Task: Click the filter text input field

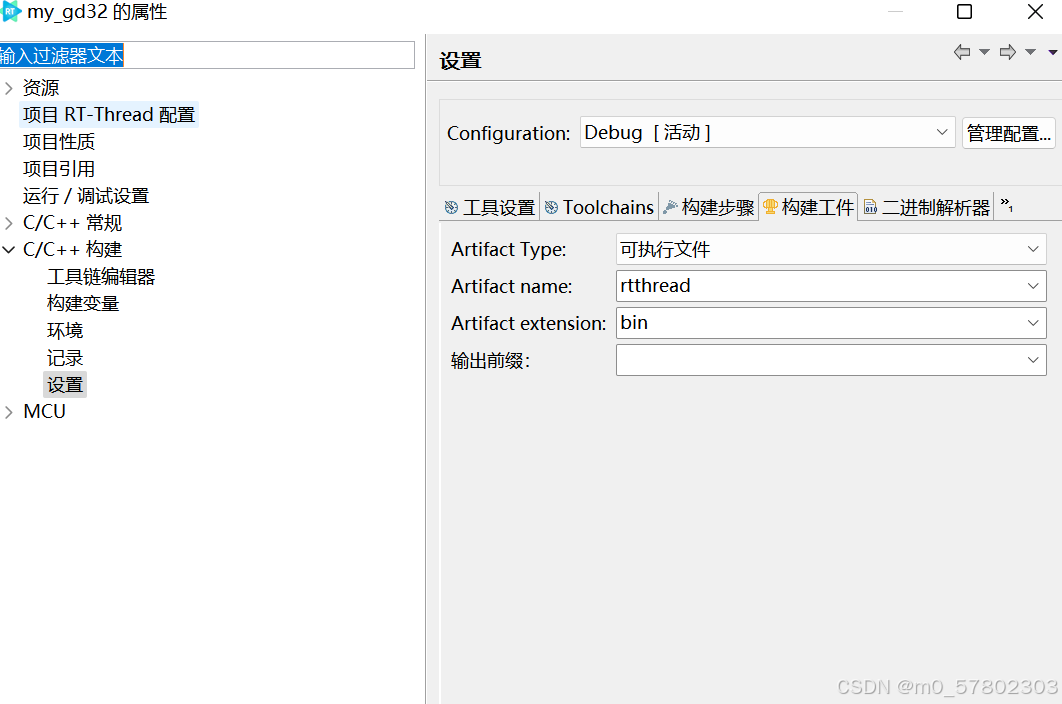Action: (200, 55)
